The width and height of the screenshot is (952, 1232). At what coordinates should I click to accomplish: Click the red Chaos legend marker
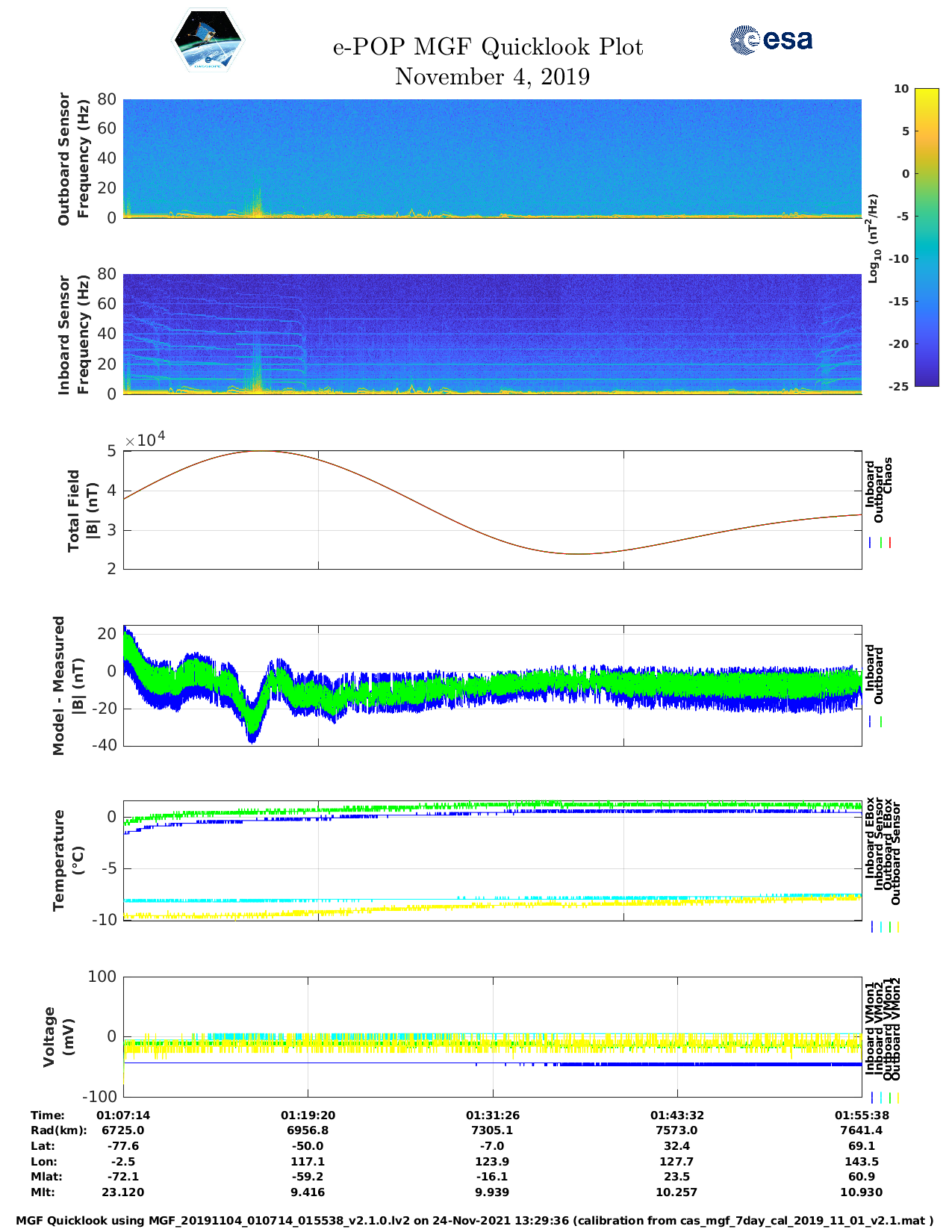point(889,543)
